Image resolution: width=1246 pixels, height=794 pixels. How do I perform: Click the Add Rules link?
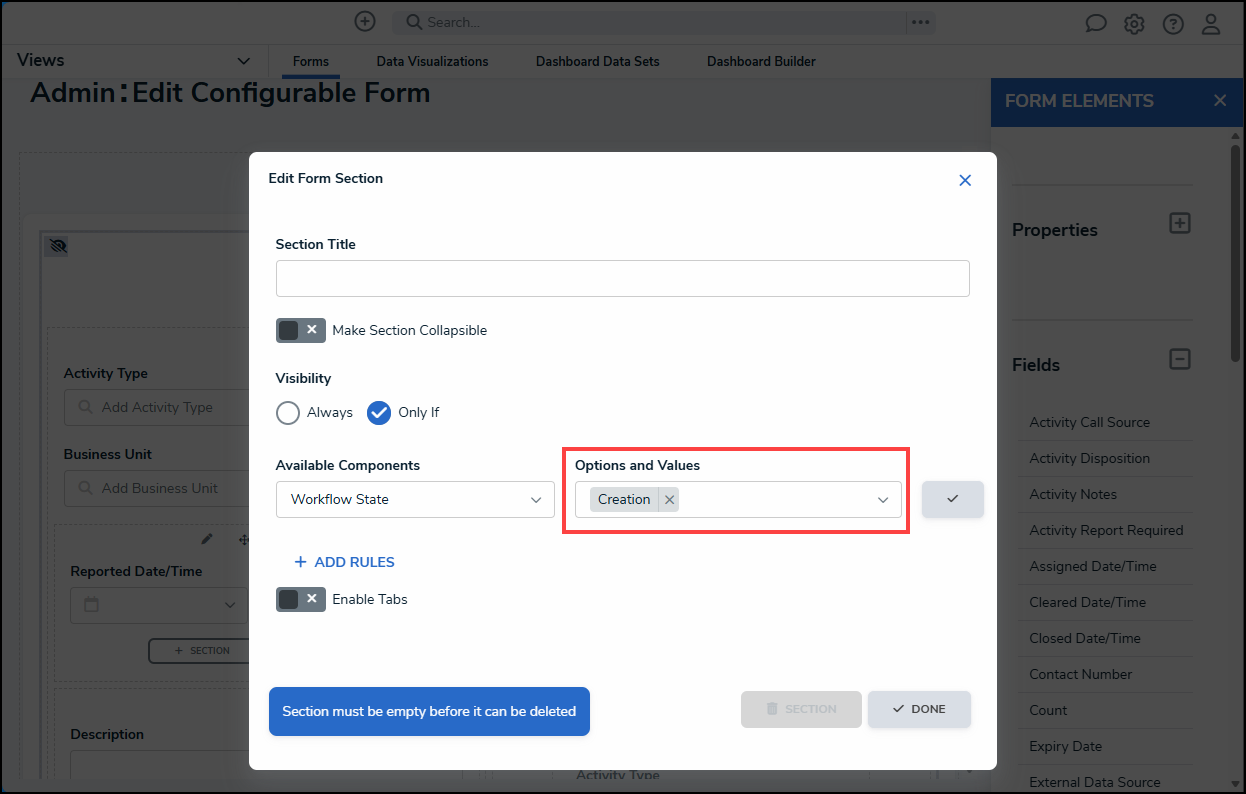pos(345,562)
